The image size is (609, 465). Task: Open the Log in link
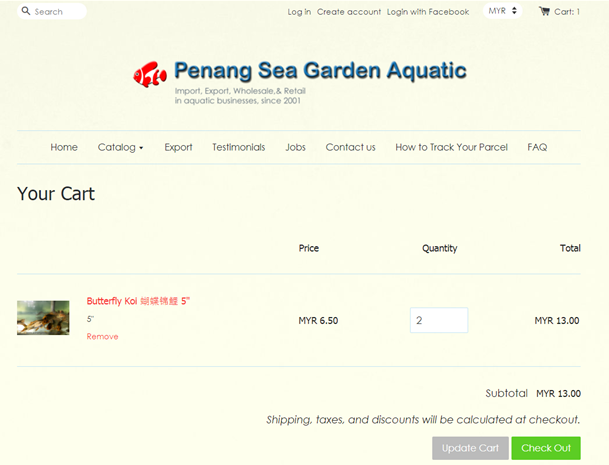coord(299,12)
